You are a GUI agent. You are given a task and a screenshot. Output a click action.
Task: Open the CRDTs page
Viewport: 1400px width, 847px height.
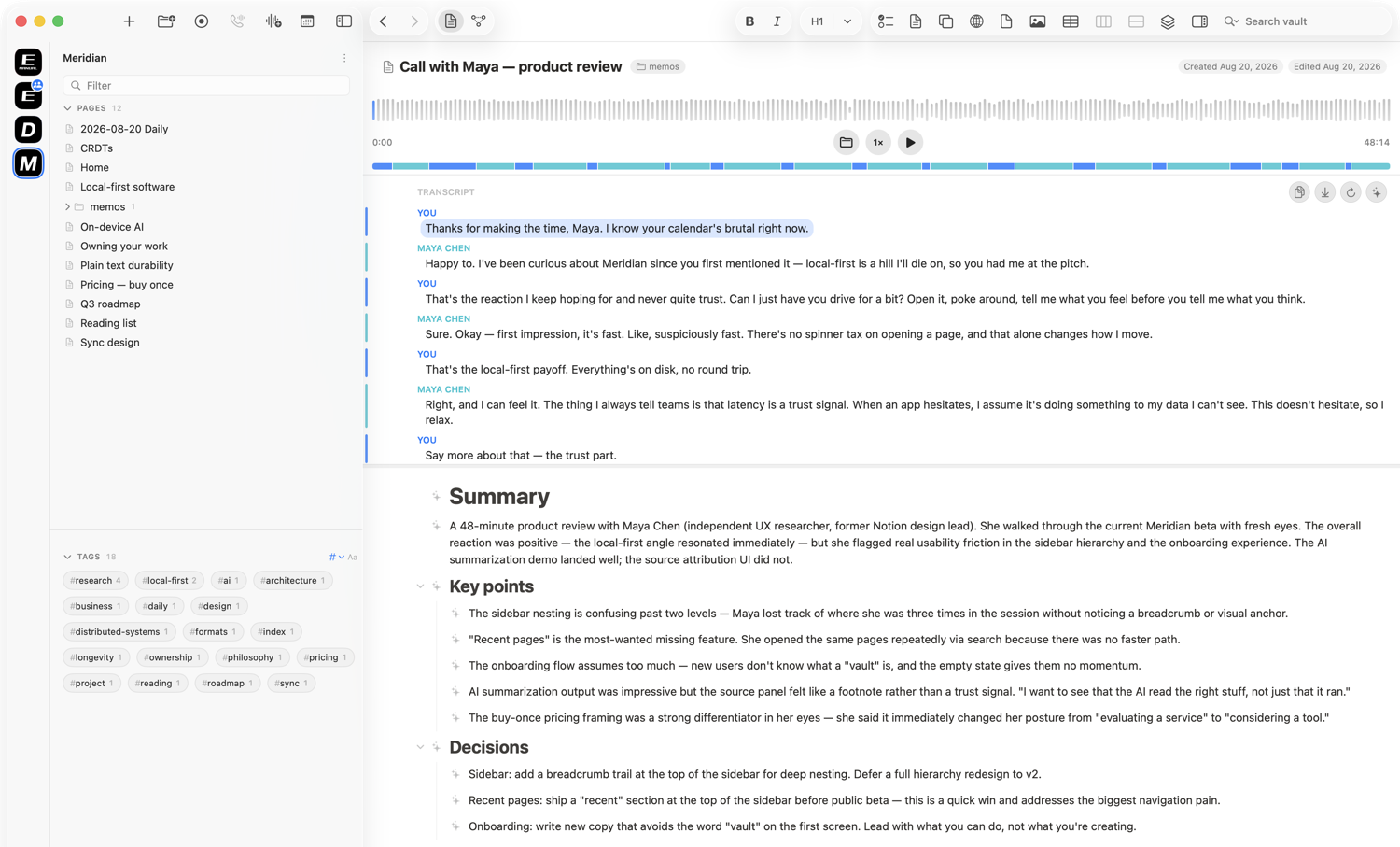96,148
